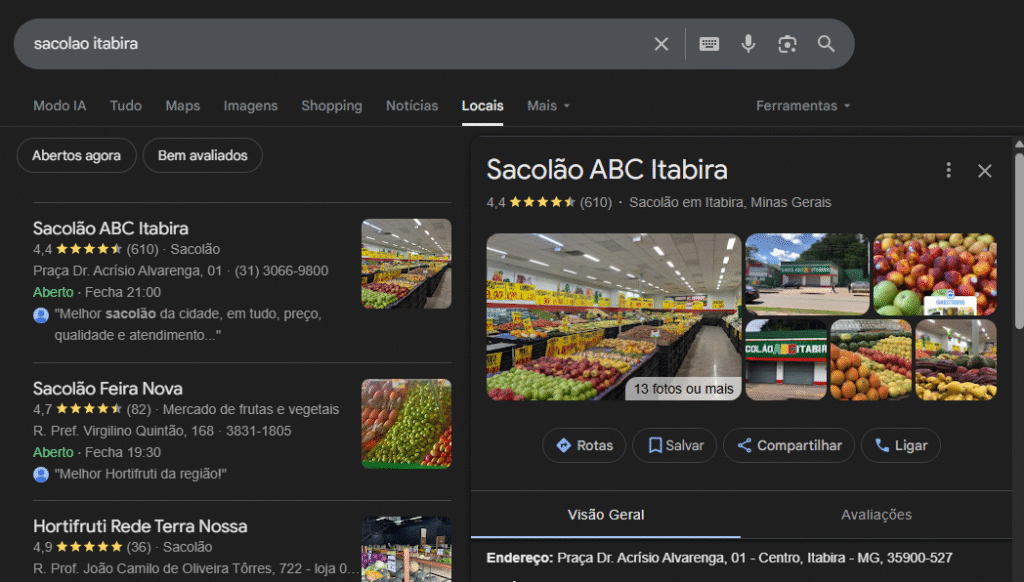The height and width of the screenshot is (582, 1024).
Task: Select the Imagens search tab
Action: pos(250,106)
